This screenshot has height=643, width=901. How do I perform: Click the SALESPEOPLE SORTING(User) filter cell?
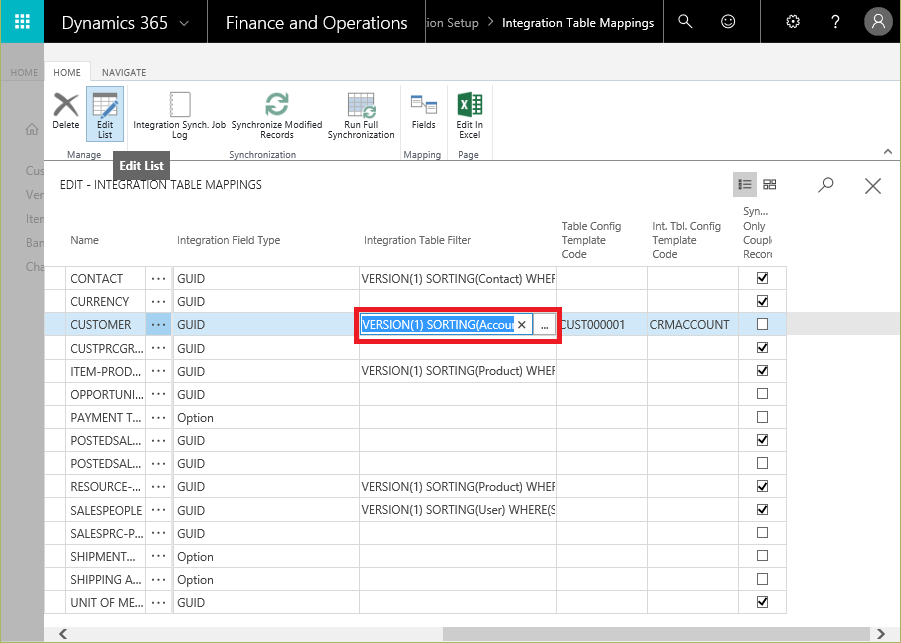[457, 510]
